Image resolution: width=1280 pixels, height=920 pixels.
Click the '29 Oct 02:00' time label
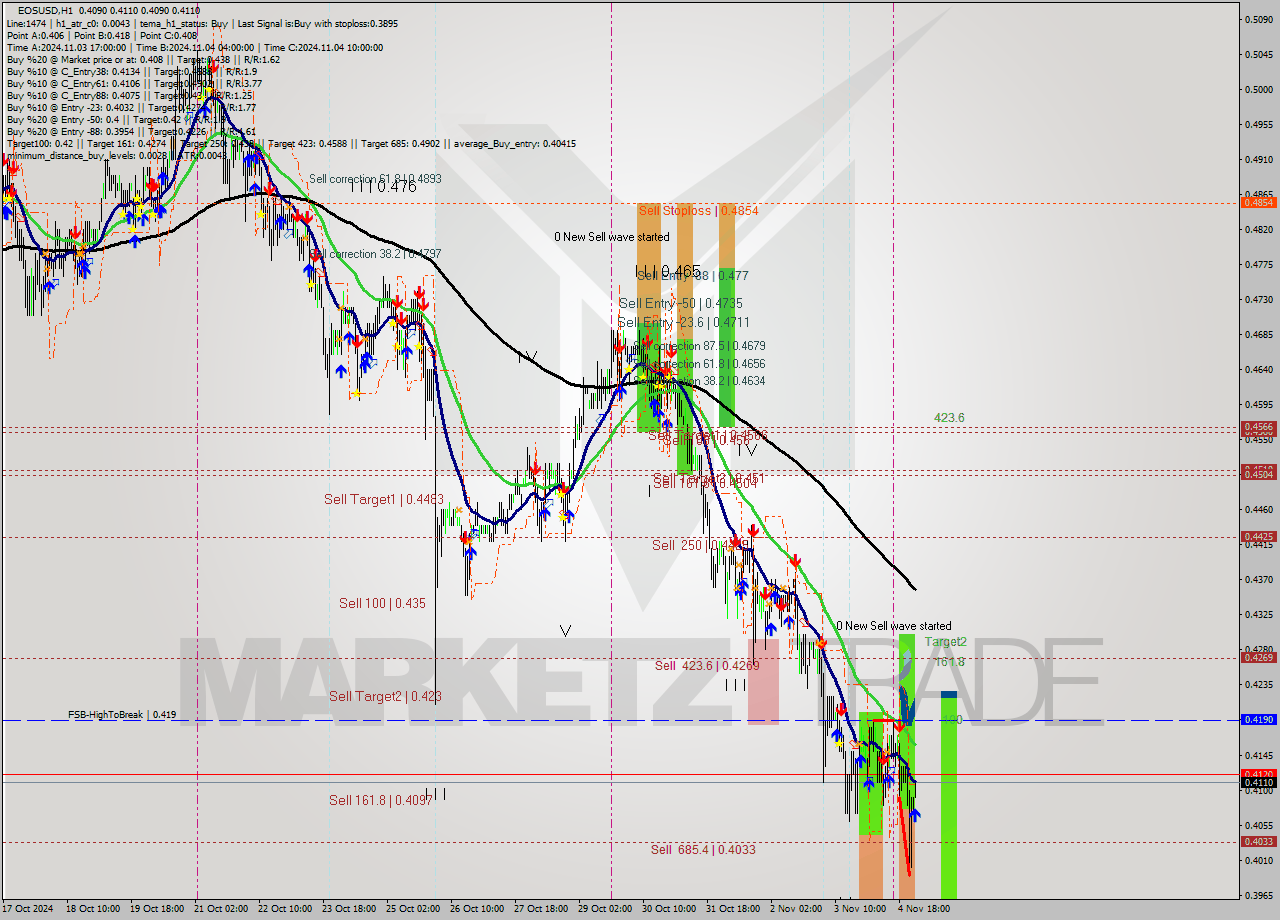pyautogui.click(x=605, y=910)
